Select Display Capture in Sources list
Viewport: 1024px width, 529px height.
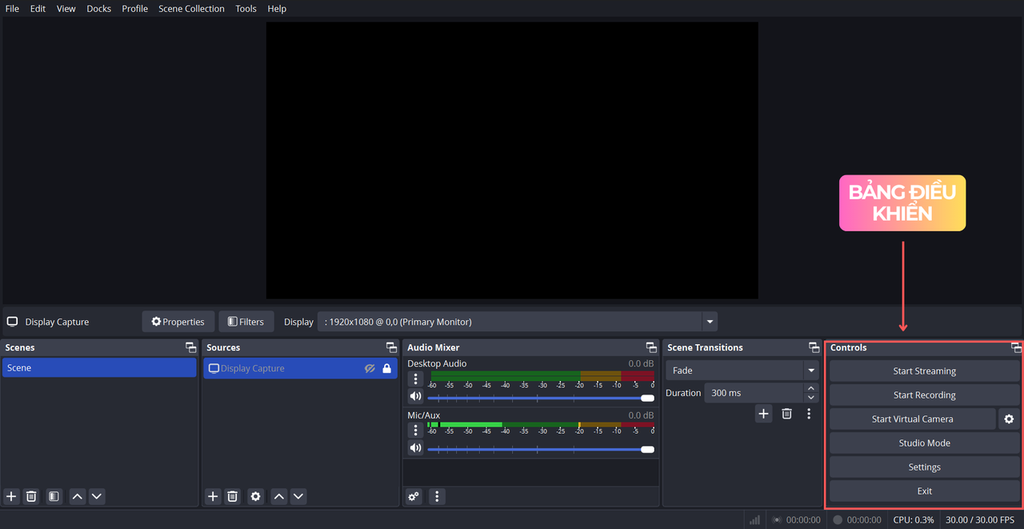[300, 368]
